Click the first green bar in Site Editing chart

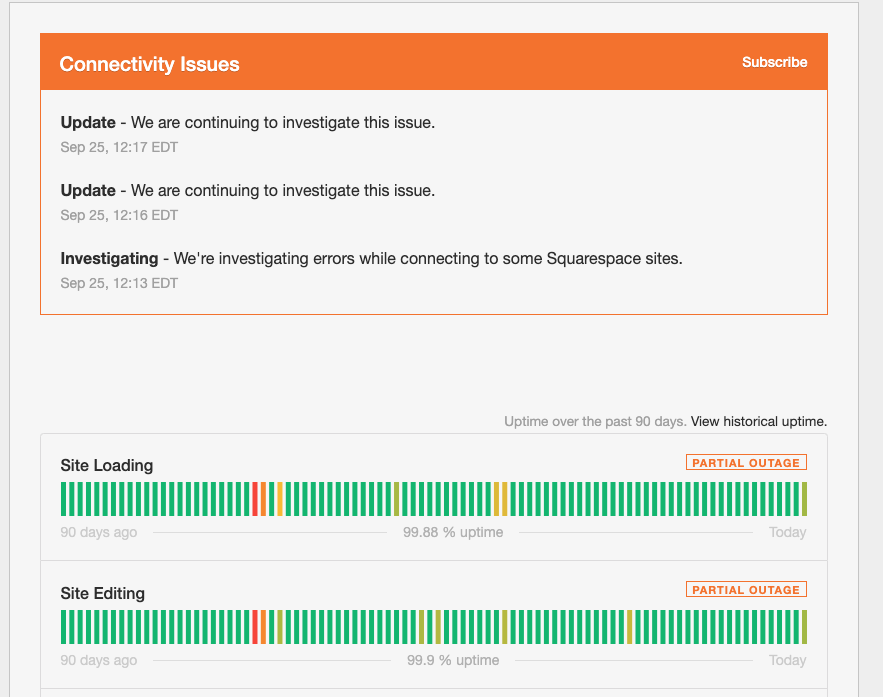[x=64, y=627]
